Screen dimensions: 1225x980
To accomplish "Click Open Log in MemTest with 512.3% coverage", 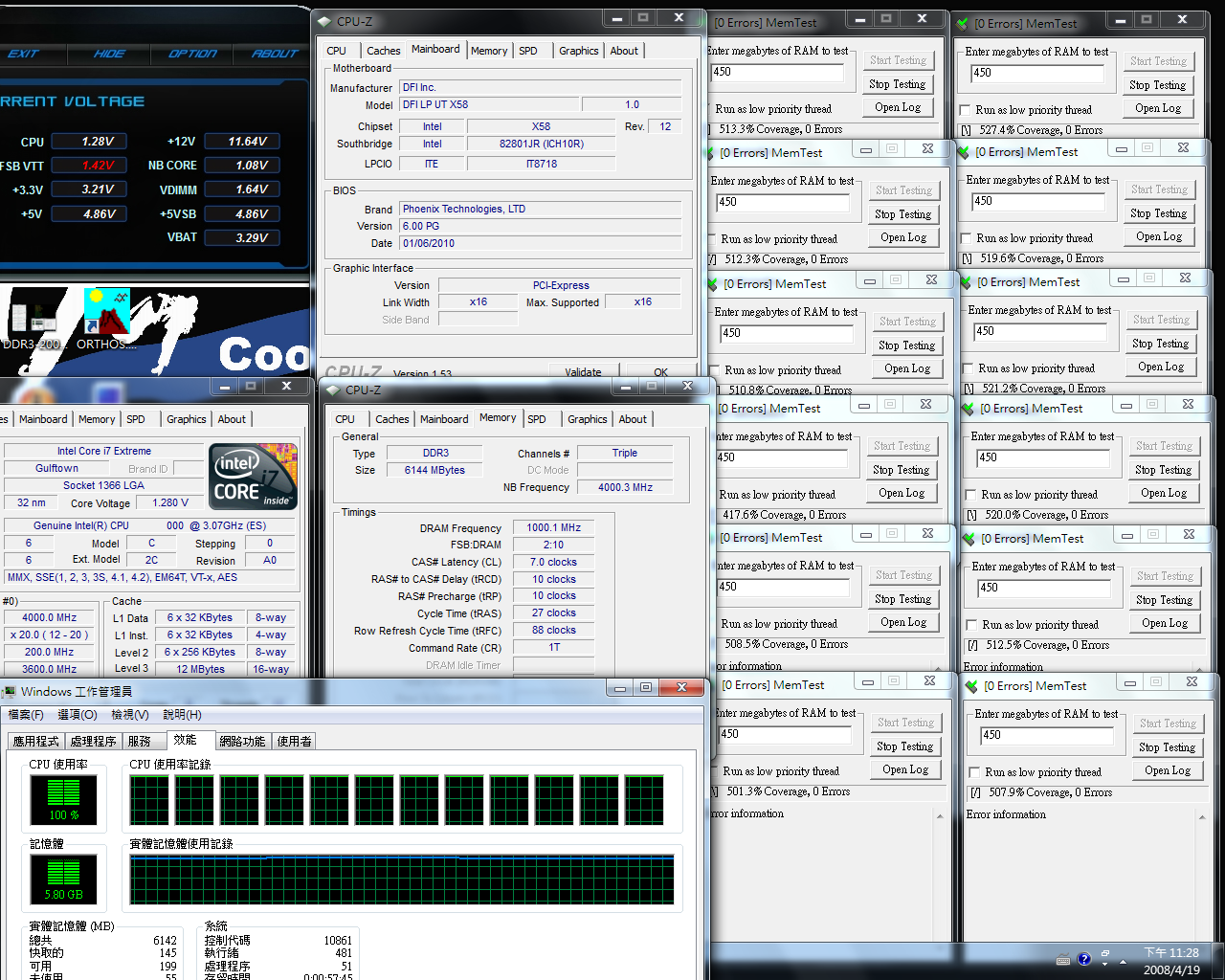I will point(903,237).
